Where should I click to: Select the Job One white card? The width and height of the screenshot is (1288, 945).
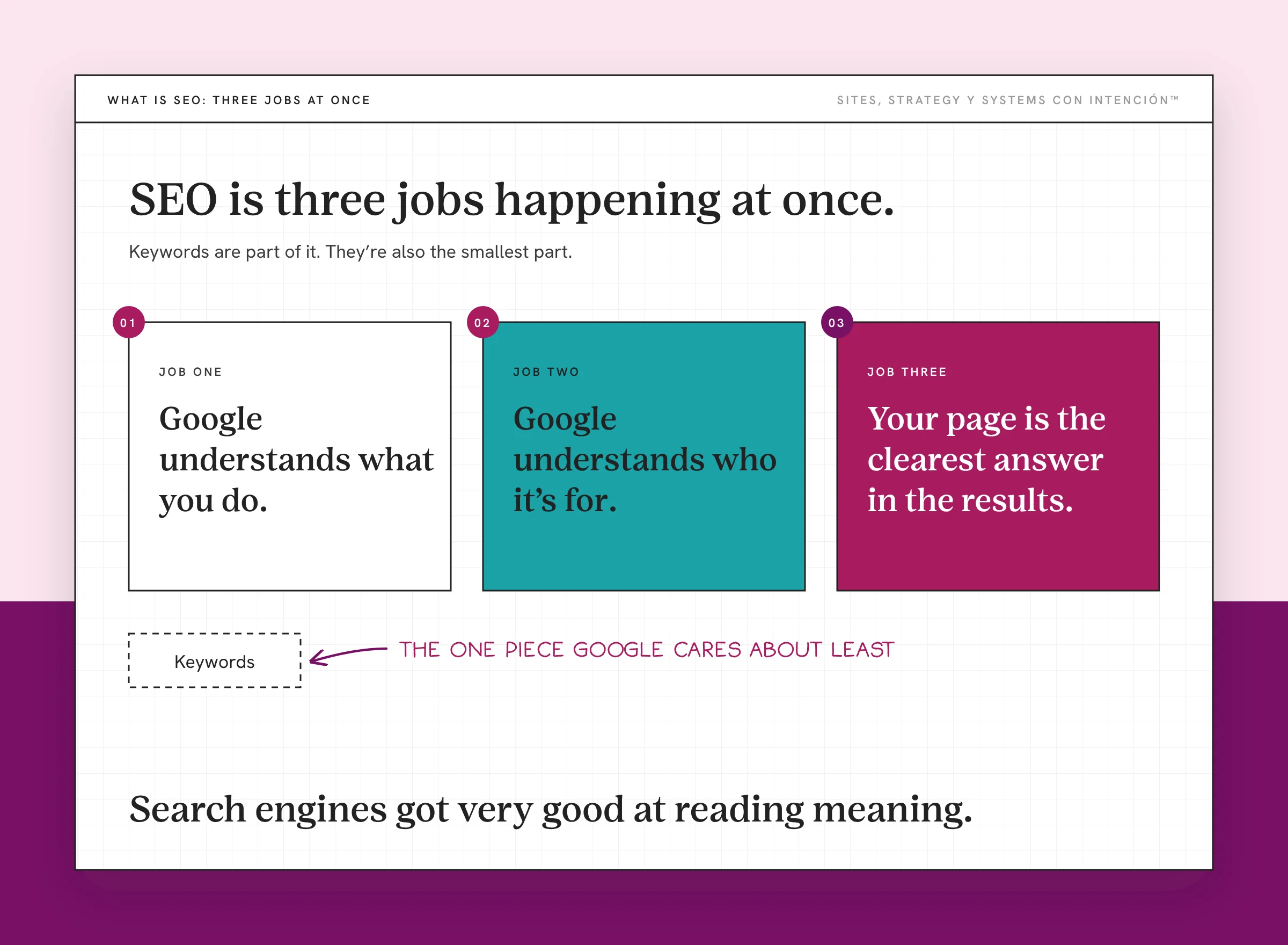(x=290, y=456)
